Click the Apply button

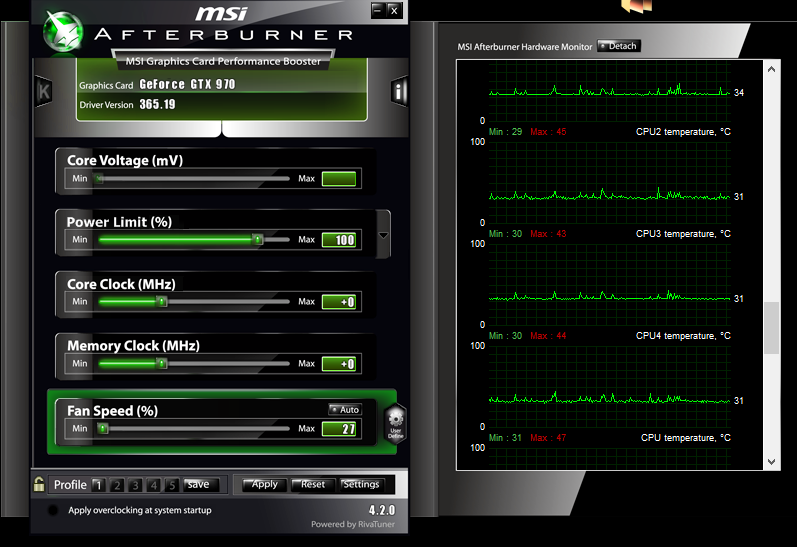264,484
